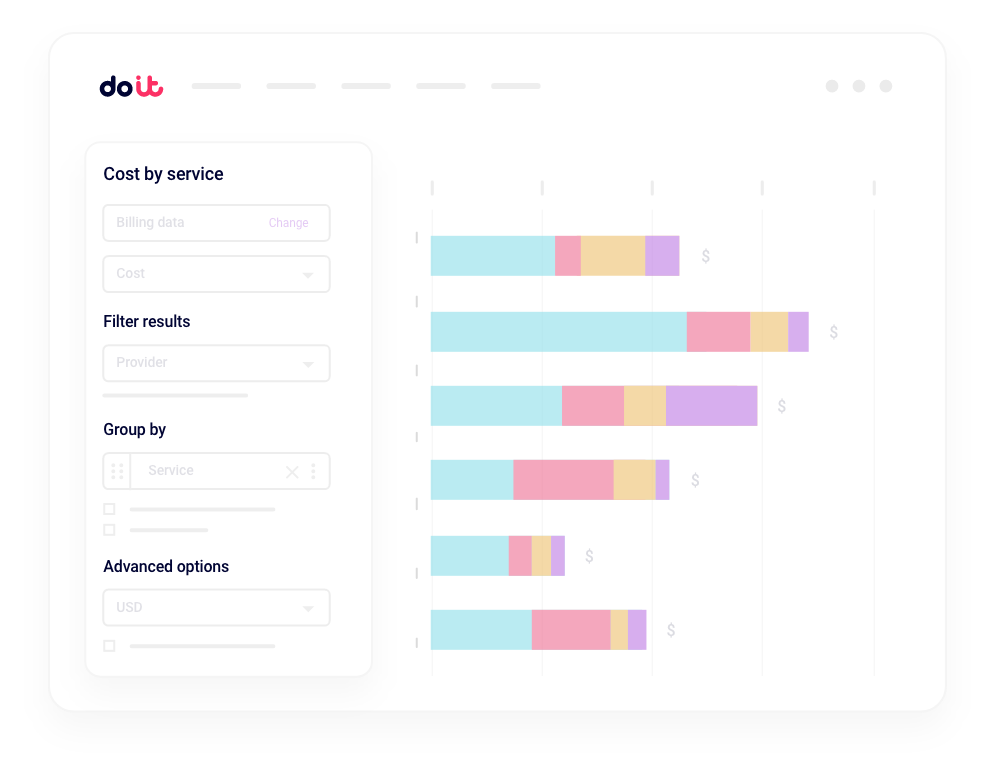Tick the first checkbox under Group by
Viewport: 995px width, 777px height.
pos(109,509)
